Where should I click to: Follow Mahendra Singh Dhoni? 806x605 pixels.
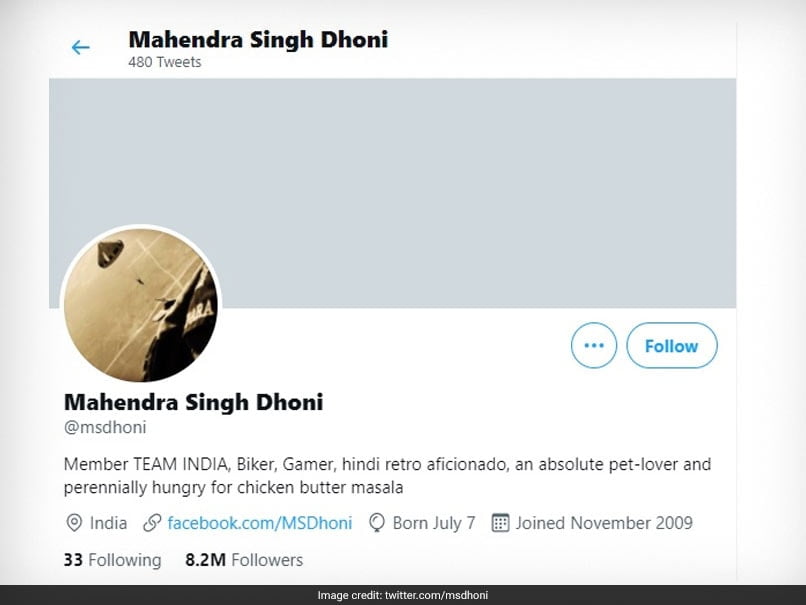point(671,346)
